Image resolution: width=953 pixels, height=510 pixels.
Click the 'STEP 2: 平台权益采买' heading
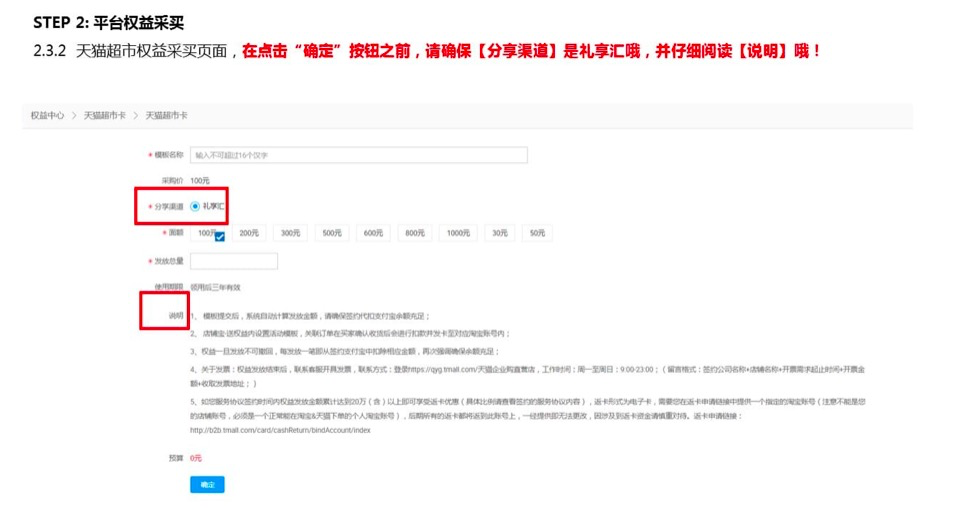click(108, 23)
